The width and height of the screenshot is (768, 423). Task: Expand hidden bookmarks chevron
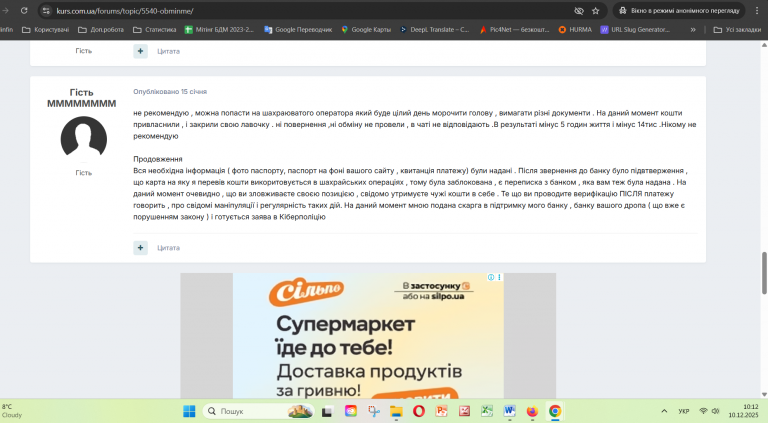coord(693,29)
